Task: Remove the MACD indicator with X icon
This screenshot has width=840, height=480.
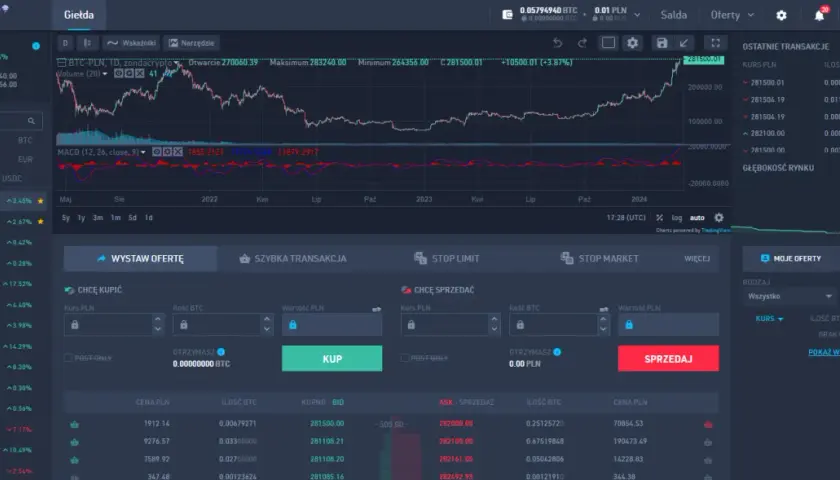Action: coord(178,152)
